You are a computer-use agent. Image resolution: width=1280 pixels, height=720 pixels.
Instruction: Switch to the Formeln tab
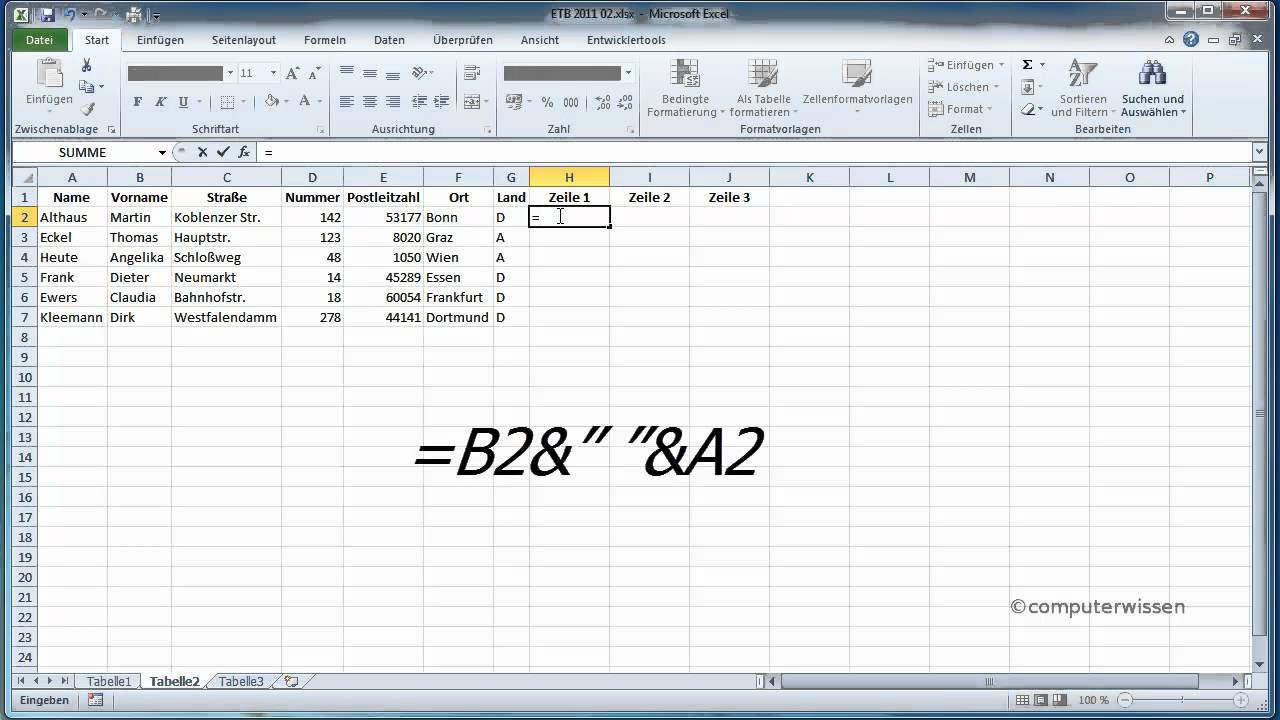click(x=325, y=40)
